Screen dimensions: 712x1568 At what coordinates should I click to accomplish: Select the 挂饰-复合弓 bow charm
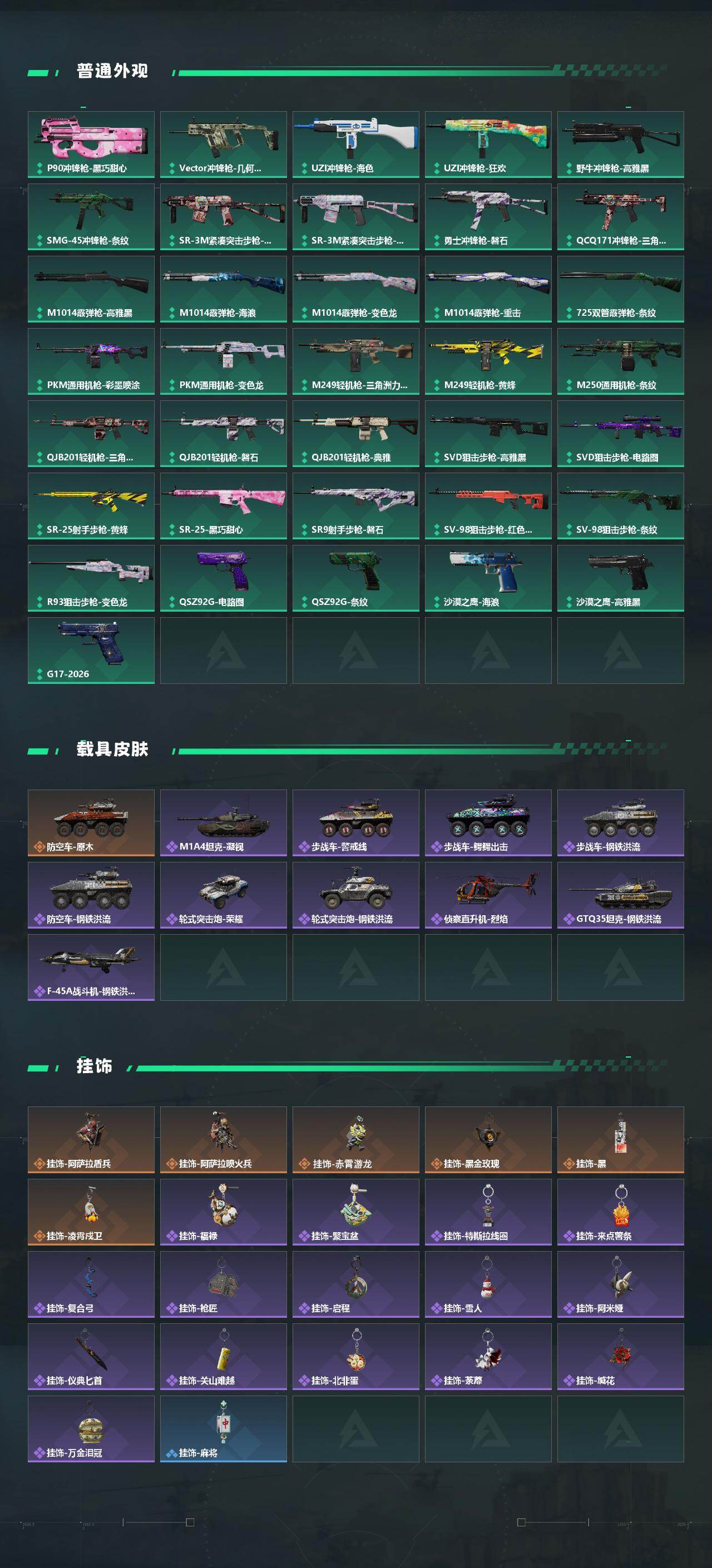coord(91,1284)
